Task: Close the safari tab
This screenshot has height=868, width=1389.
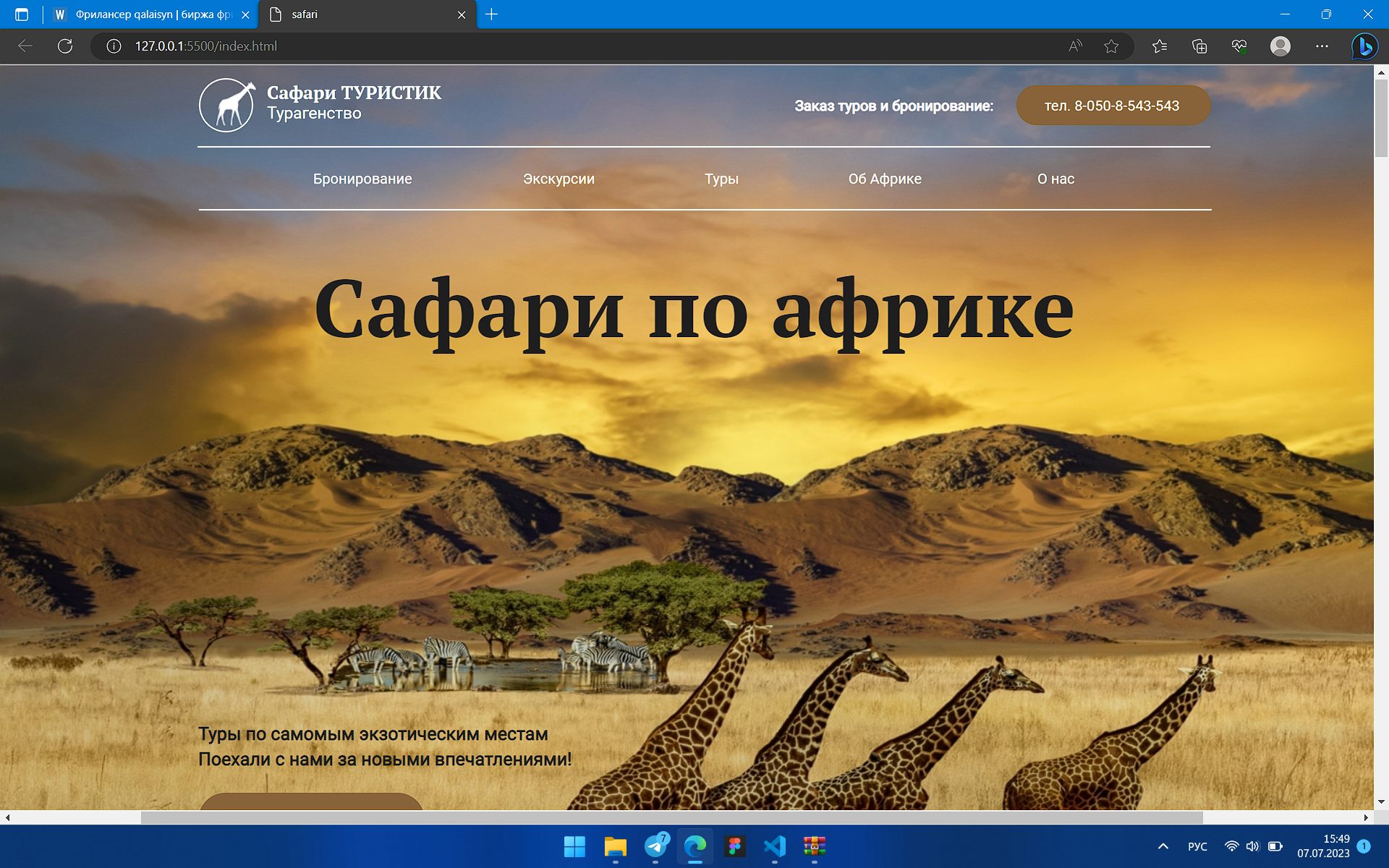Action: click(x=462, y=14)
